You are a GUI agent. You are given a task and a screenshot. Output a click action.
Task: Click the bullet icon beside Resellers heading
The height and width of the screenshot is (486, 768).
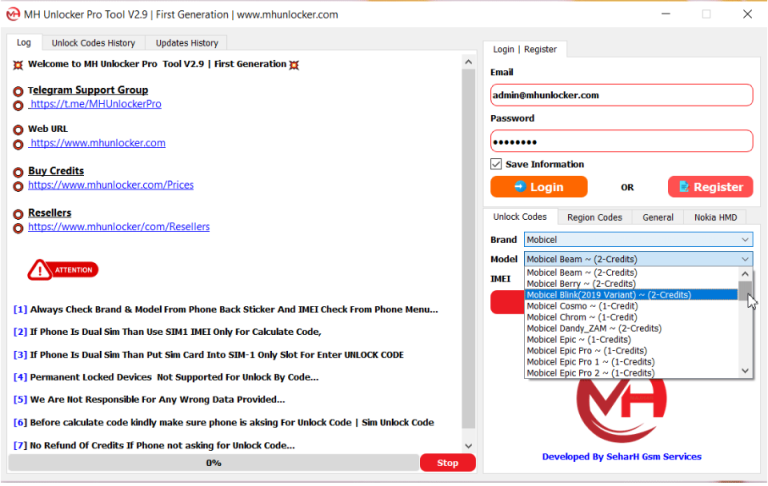pos(18,214)
